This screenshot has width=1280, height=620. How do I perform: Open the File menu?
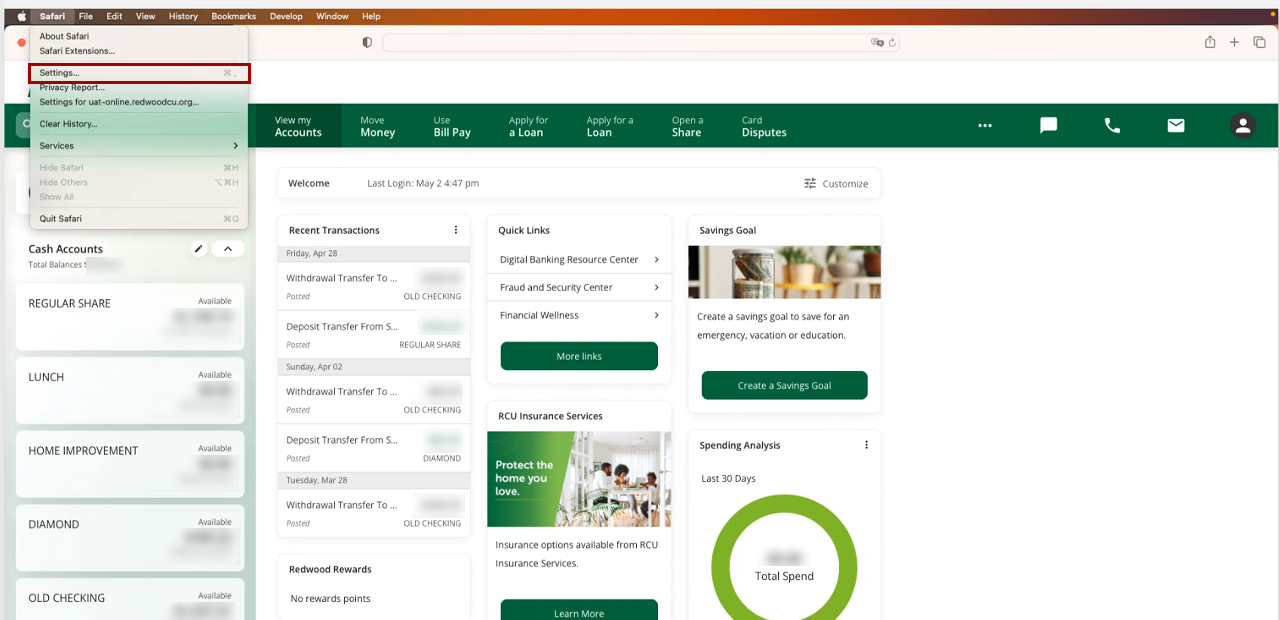pos(86,16)
